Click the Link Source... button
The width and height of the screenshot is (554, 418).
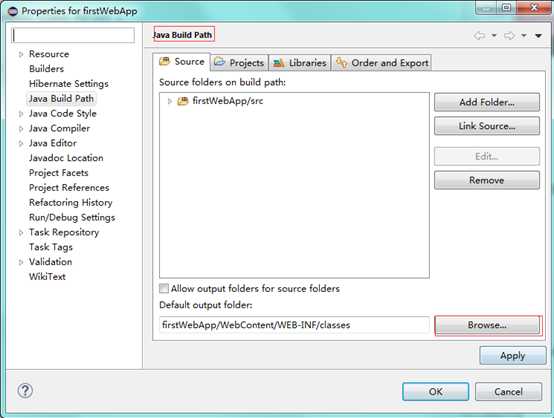coord(487,126)
